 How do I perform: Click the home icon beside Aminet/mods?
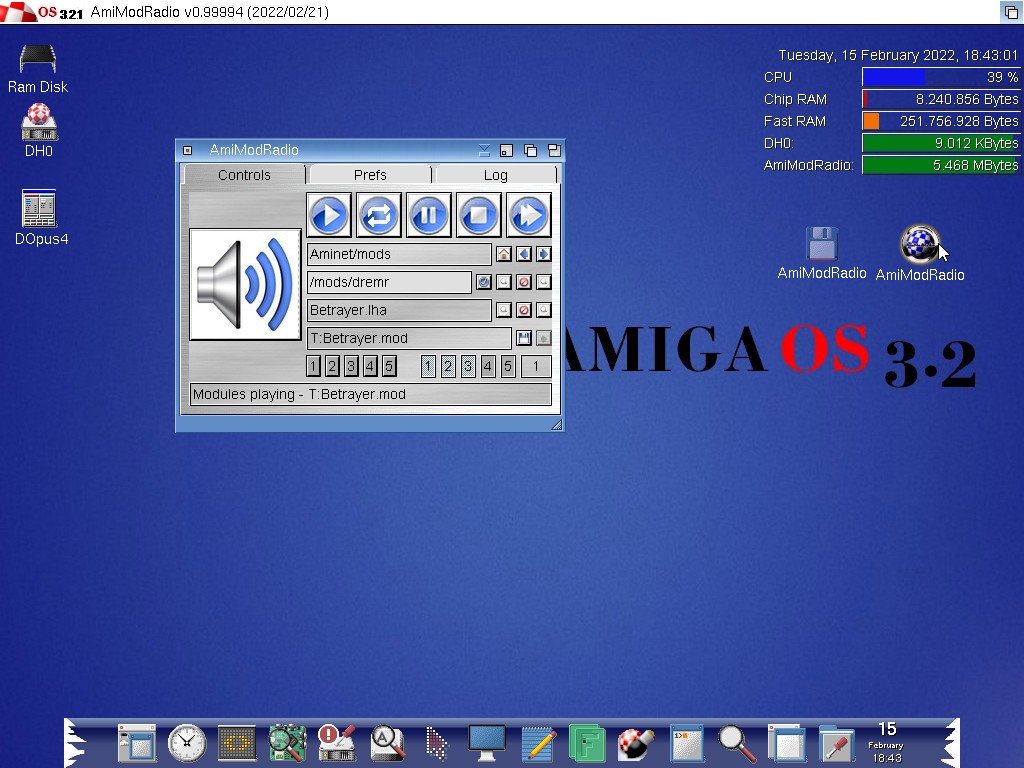coord(504,254)
